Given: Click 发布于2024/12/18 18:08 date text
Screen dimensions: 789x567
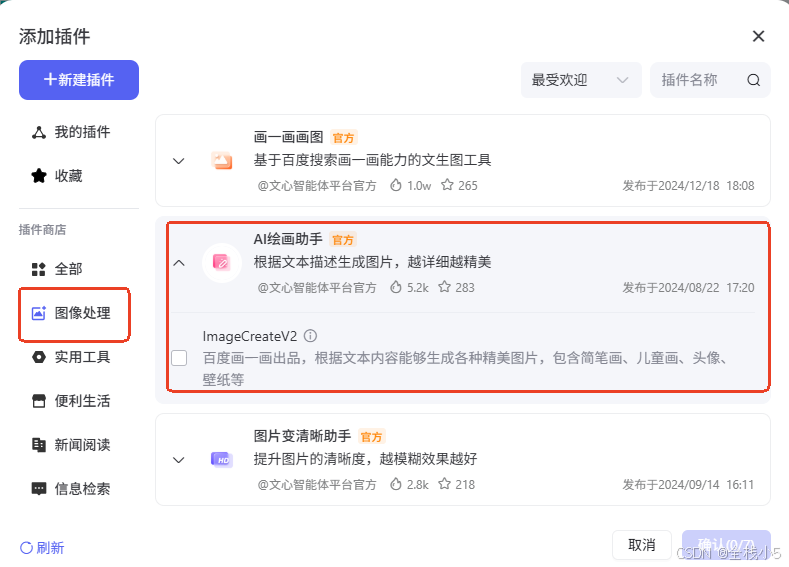Looking at the screenshot, I should tap(688, 186).
